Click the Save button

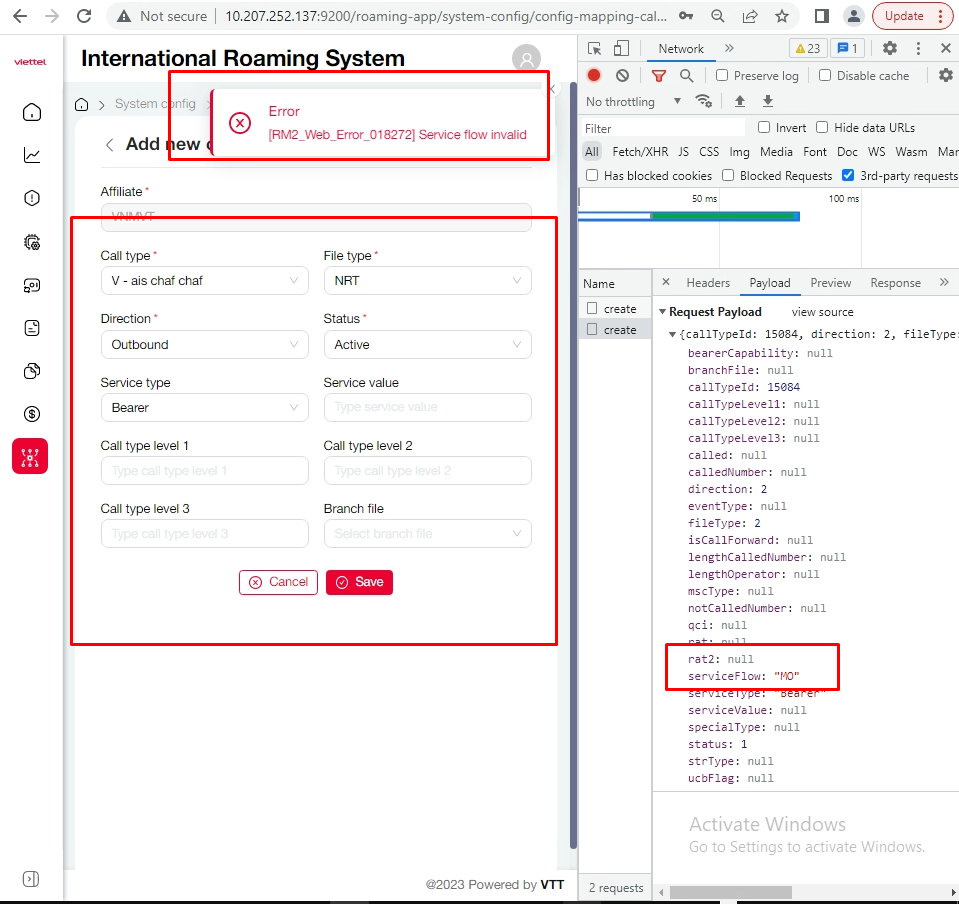[x=359, y=582]
